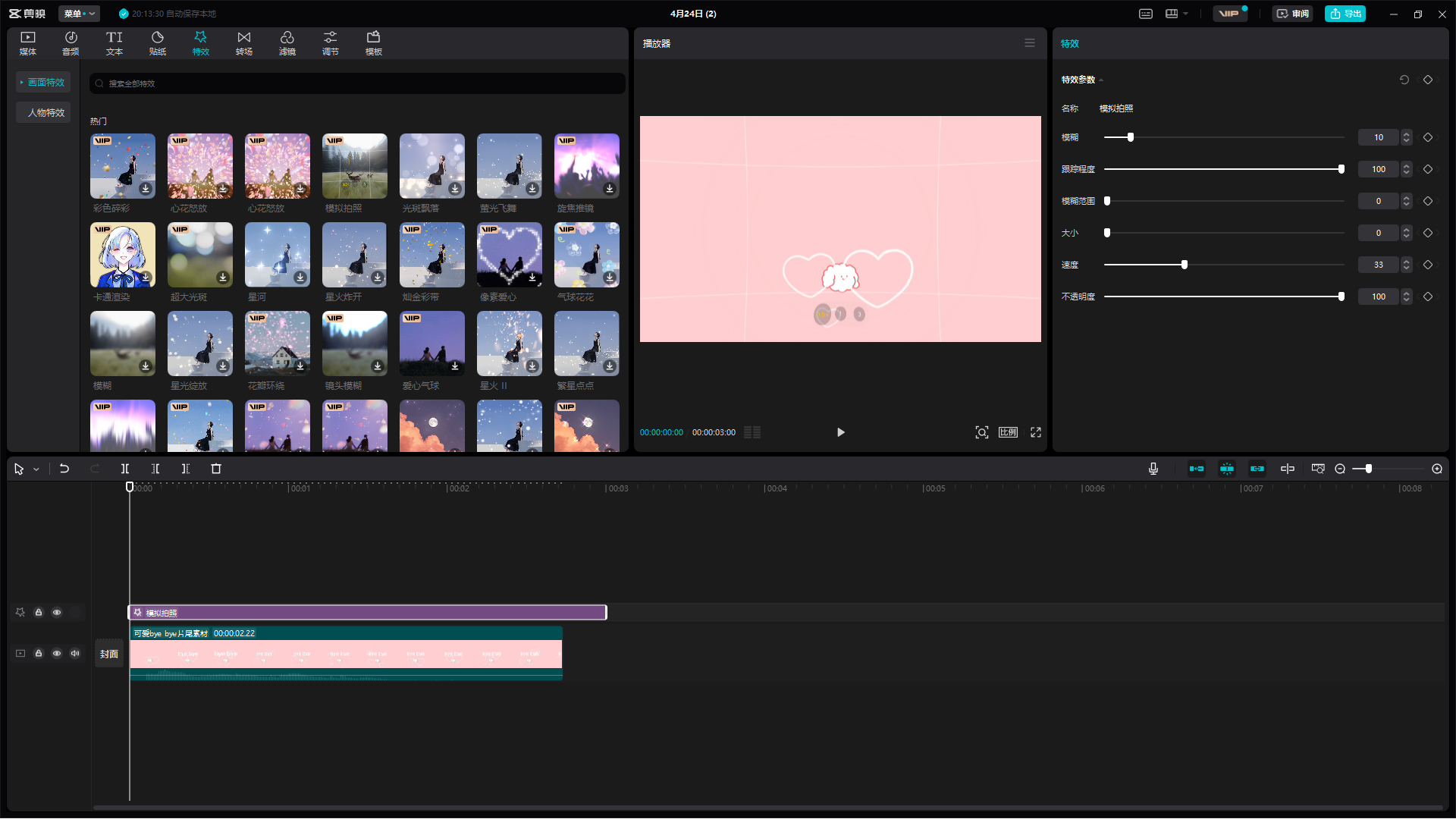The height and width of the screenshot is (819, 1456).
Task: Click the split clip tool in the timeline toolbar
Action: click(125, 469)
